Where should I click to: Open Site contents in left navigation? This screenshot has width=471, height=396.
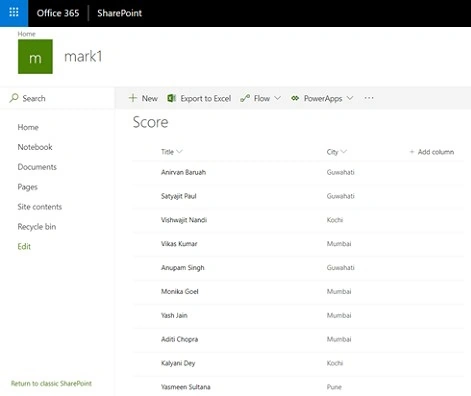click(40, 207)
